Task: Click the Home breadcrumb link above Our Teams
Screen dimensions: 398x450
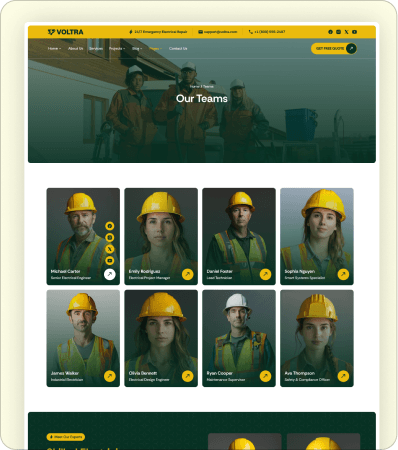Action: pyautogui.click(x=194, y=86)
